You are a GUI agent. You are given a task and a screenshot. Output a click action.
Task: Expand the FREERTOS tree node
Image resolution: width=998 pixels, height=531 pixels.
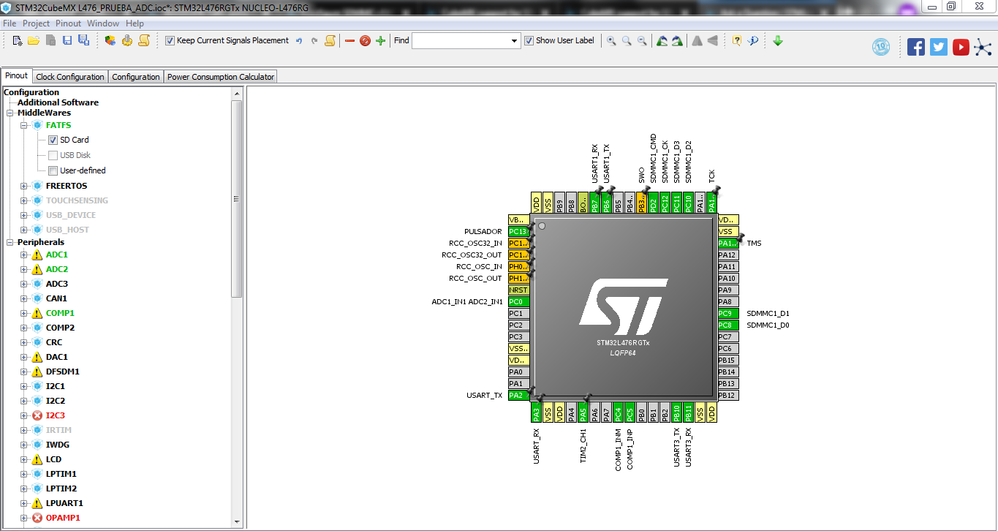point(24,186)
